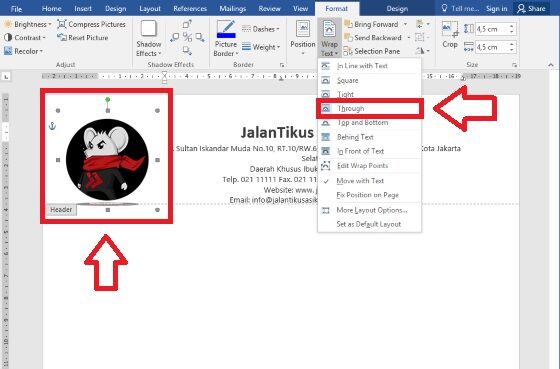The width and height of the screenshot is (560, 369).
Task: Click the Send Backward icon
Action: pyautogui.click(x=348, y=38)
